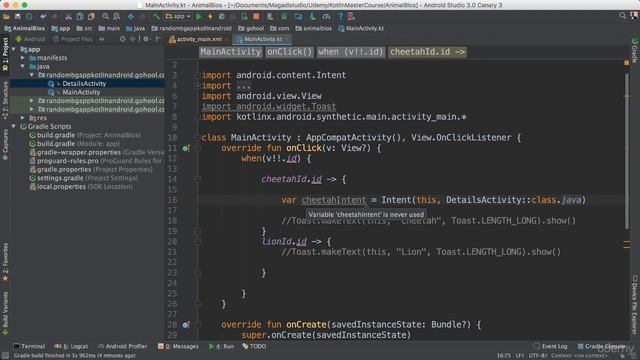The height and width of the screenshot is (360, 640).
Task: Select DetailsActivity in the project tree
Action: 84,84
